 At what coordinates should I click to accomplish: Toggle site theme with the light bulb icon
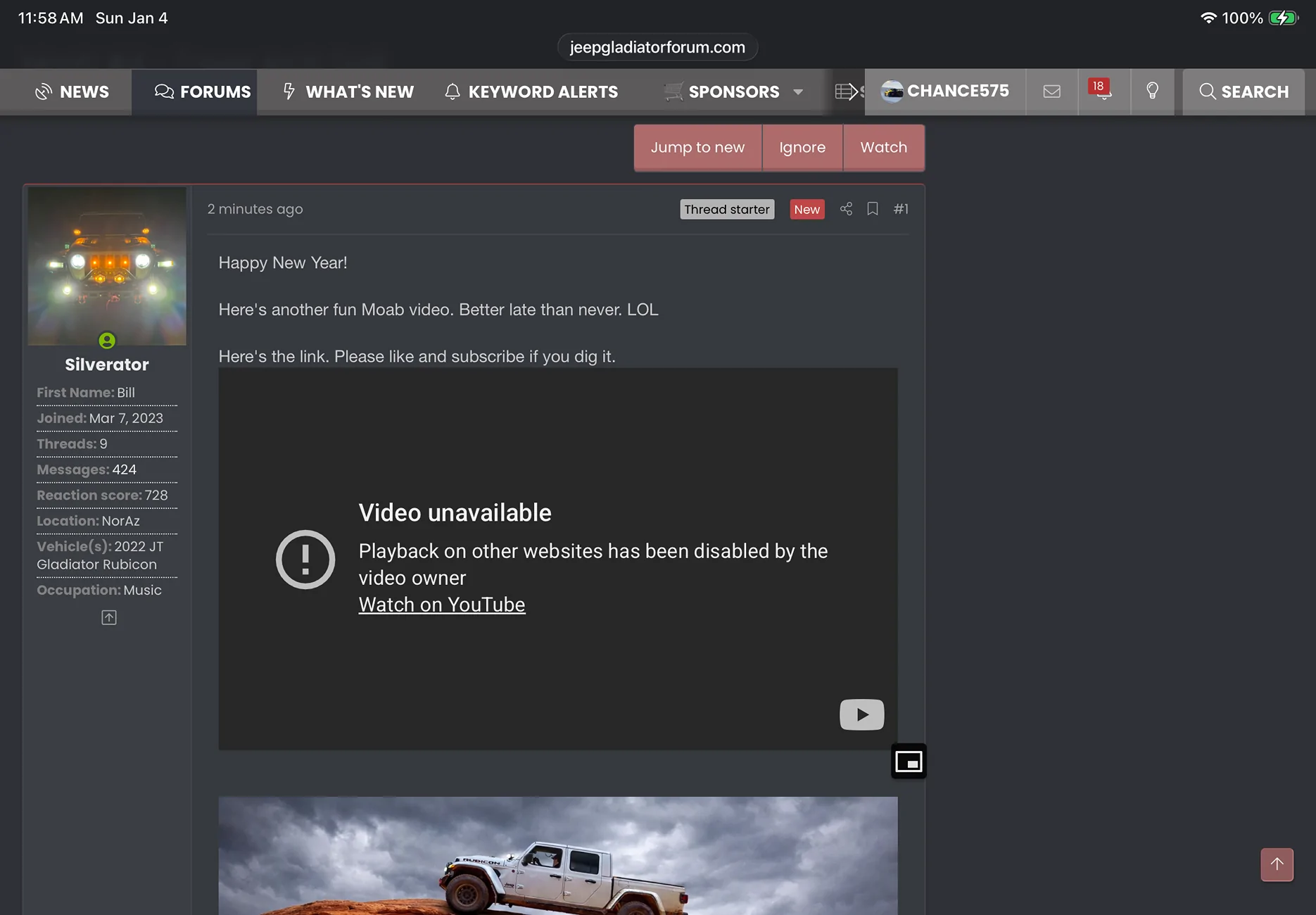pos(1152,91)
